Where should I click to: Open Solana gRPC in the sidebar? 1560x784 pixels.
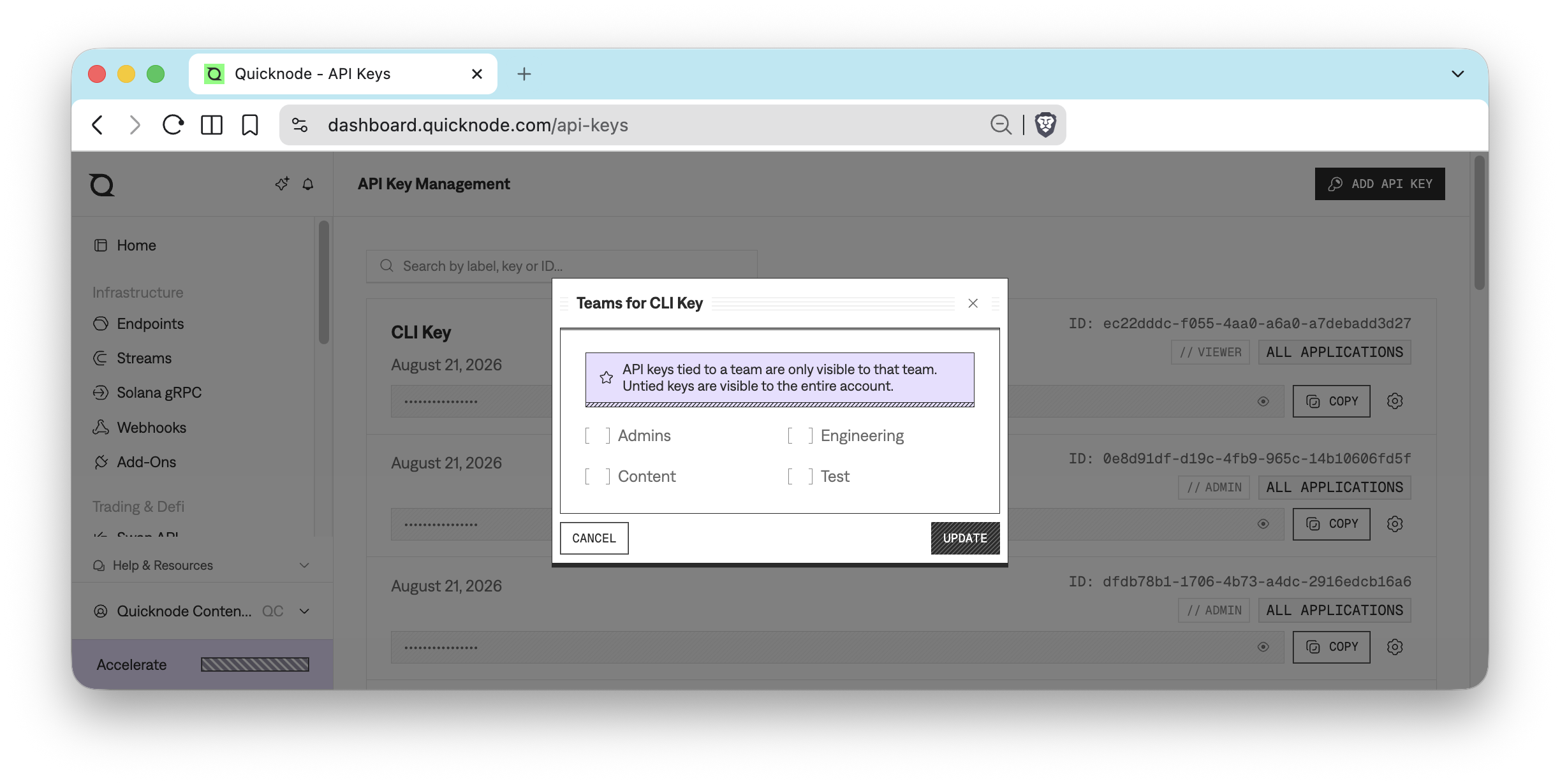[x=159, y=393]
